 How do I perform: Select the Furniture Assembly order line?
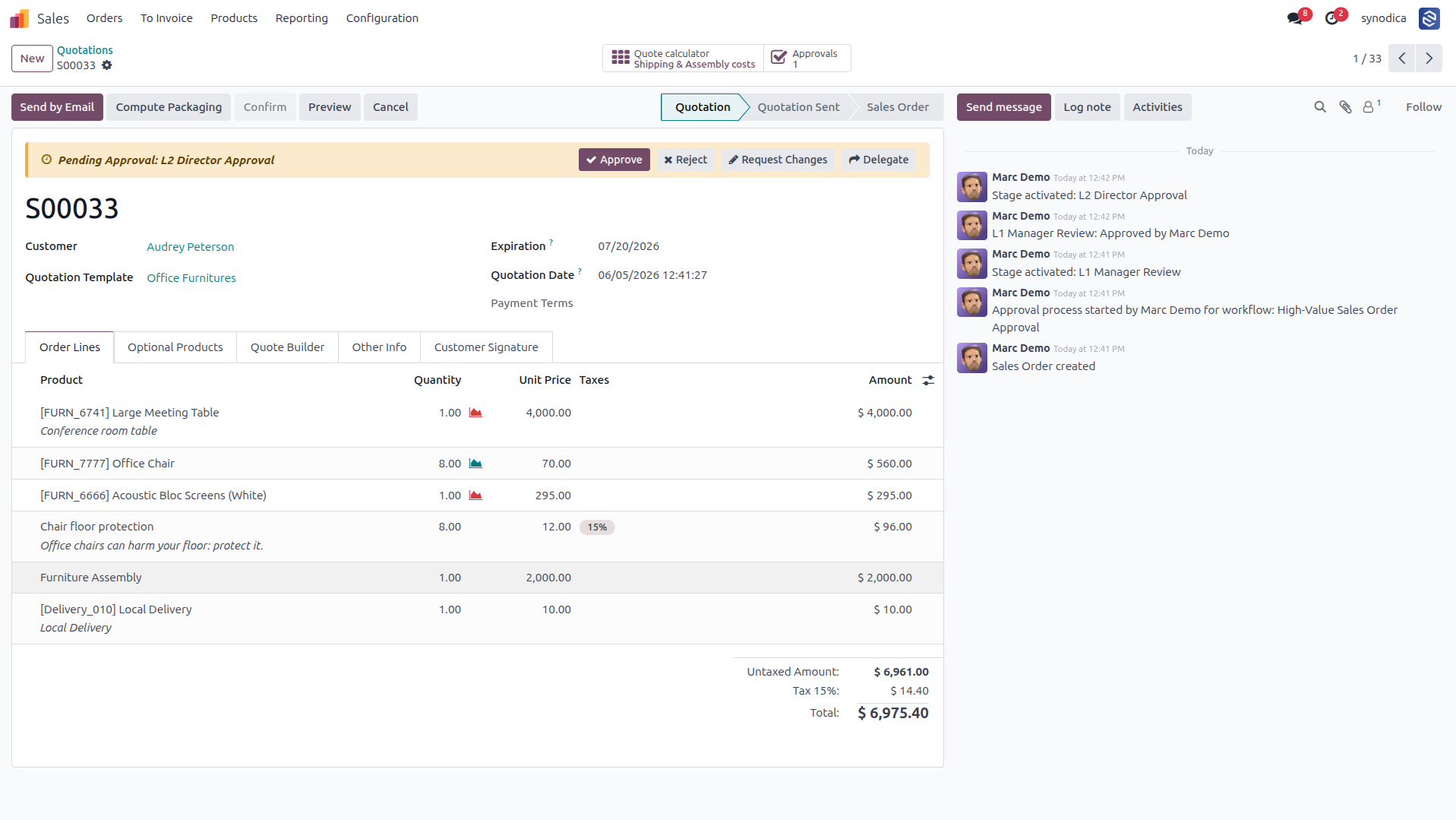(x=478, y=578)
